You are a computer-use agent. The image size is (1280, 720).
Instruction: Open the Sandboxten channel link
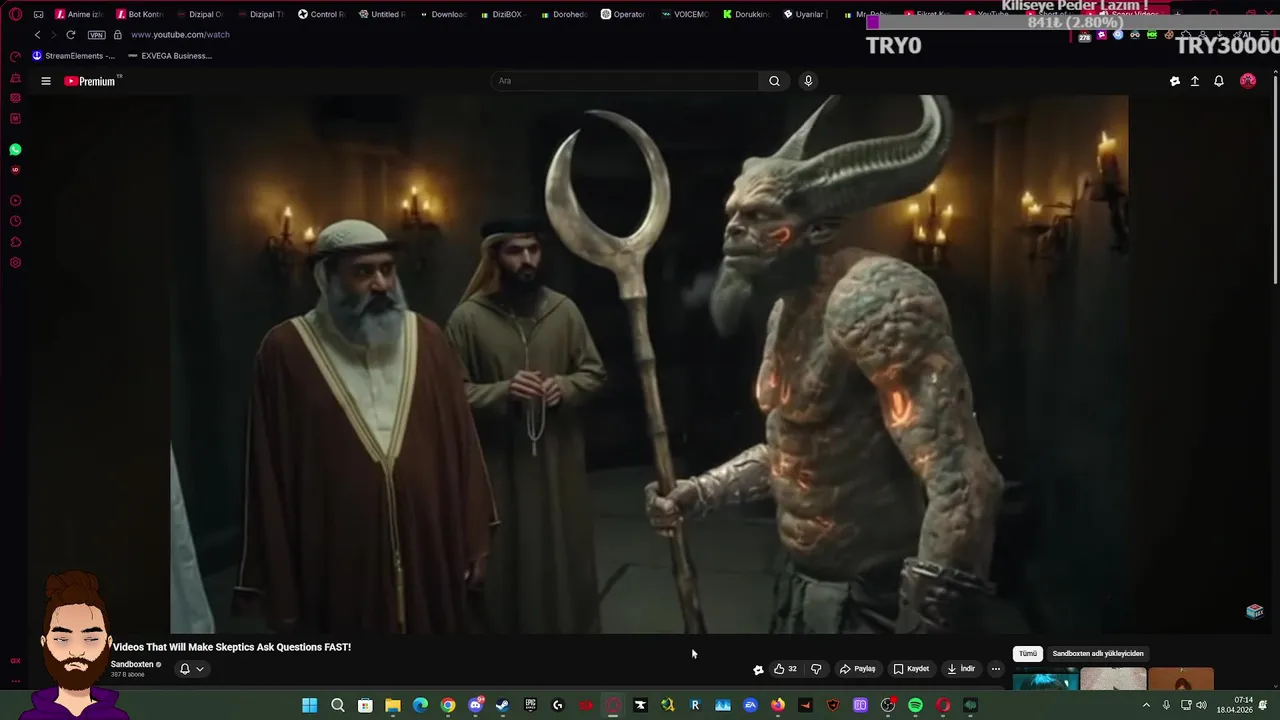[x=132, y=664]
